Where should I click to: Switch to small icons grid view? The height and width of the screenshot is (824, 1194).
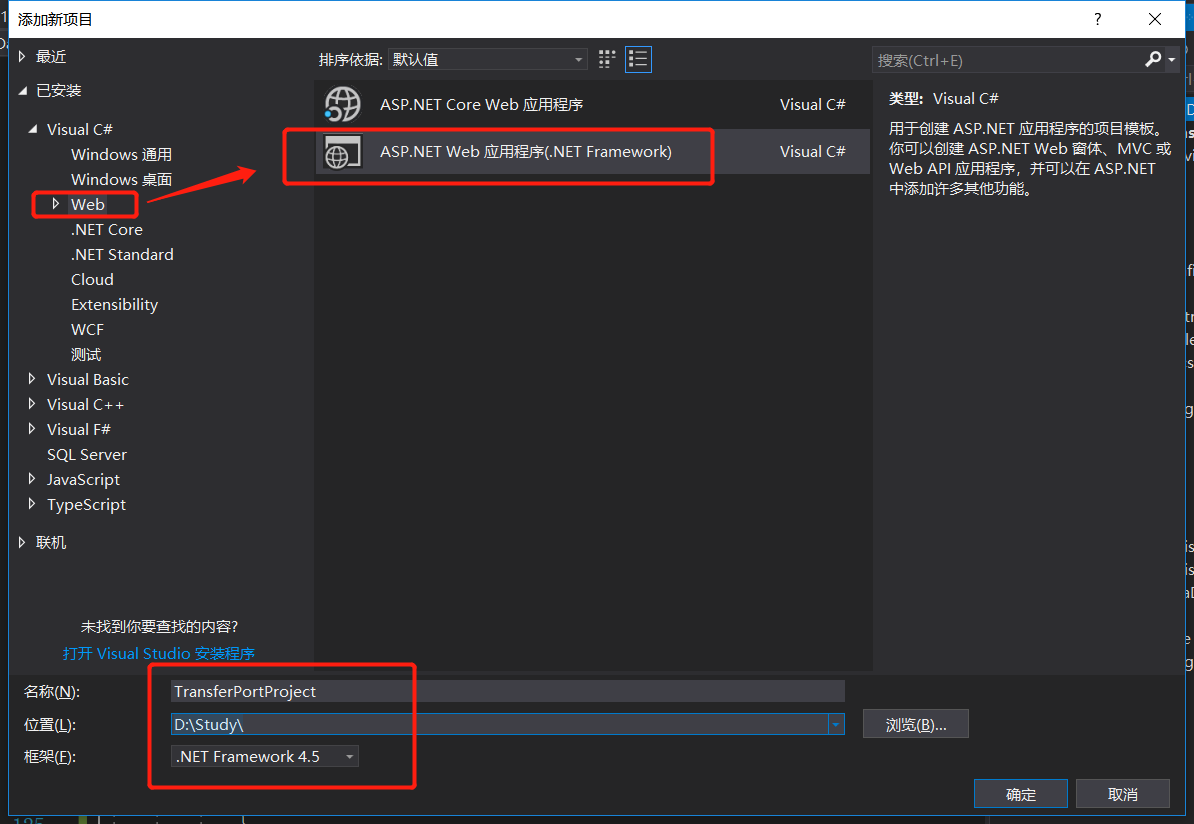coord(607,59)
